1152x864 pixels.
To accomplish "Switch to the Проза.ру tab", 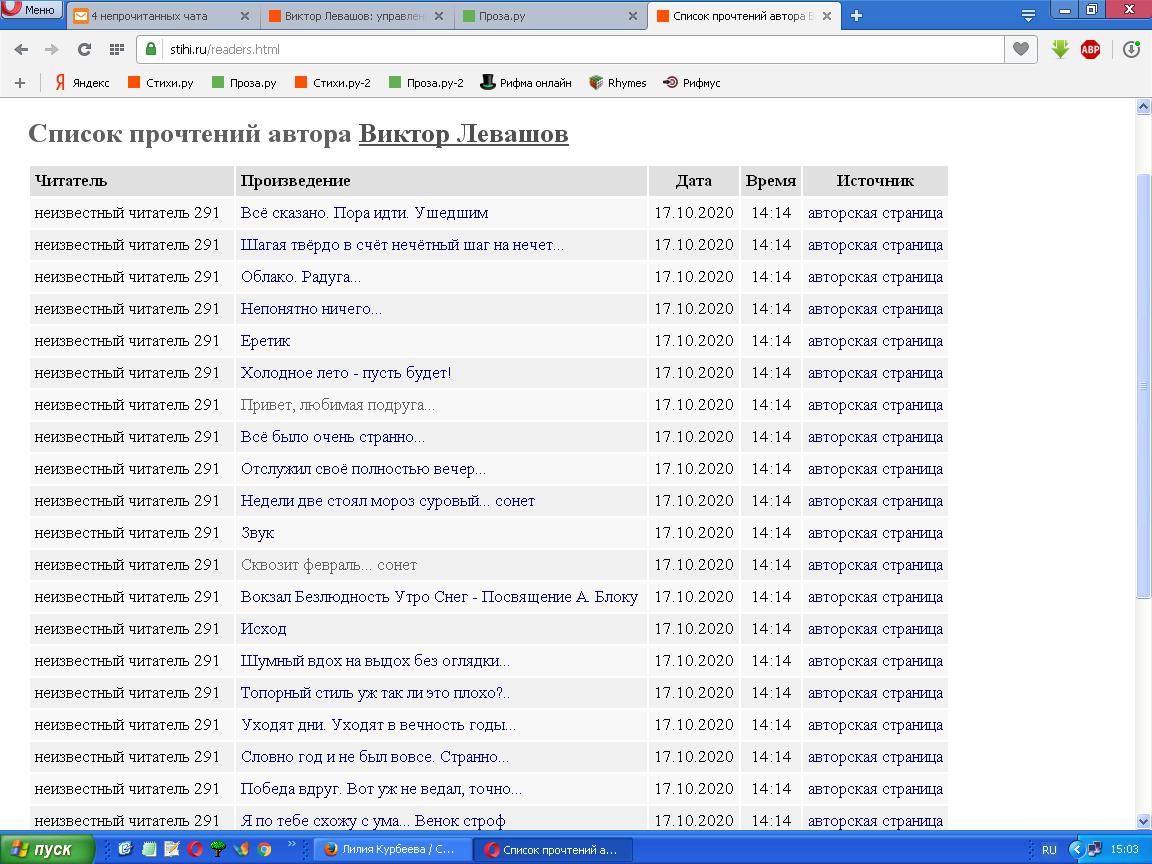I will [549, 16].
